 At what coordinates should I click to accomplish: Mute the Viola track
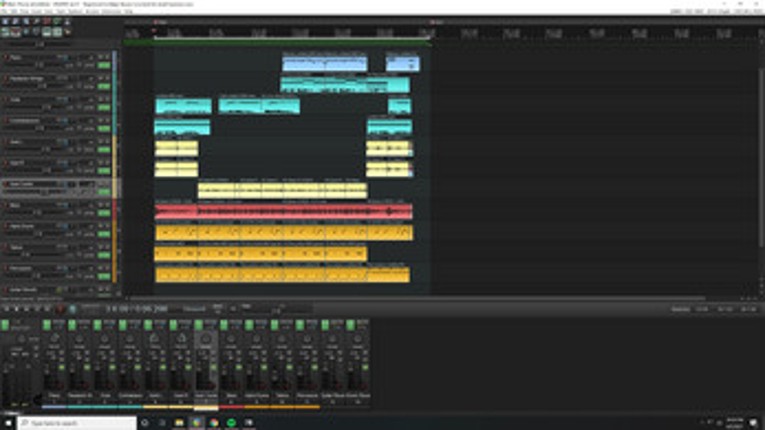pyautogui.click(x=101, y=99)
